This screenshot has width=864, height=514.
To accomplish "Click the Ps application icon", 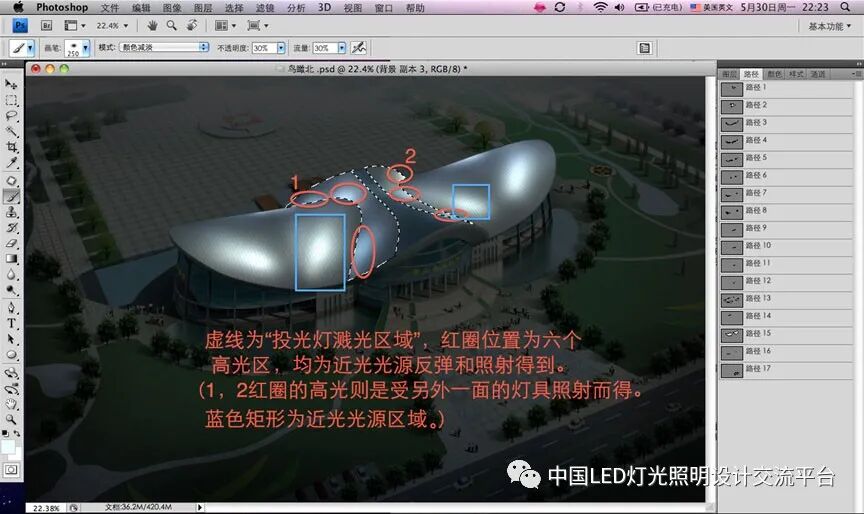I will coord(20,25).
